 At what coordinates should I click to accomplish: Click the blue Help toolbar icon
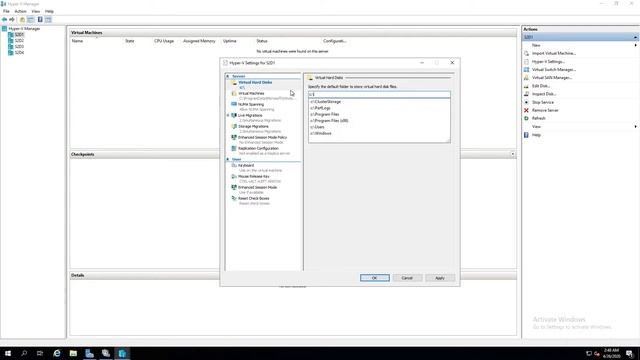[x=40, y=20]
